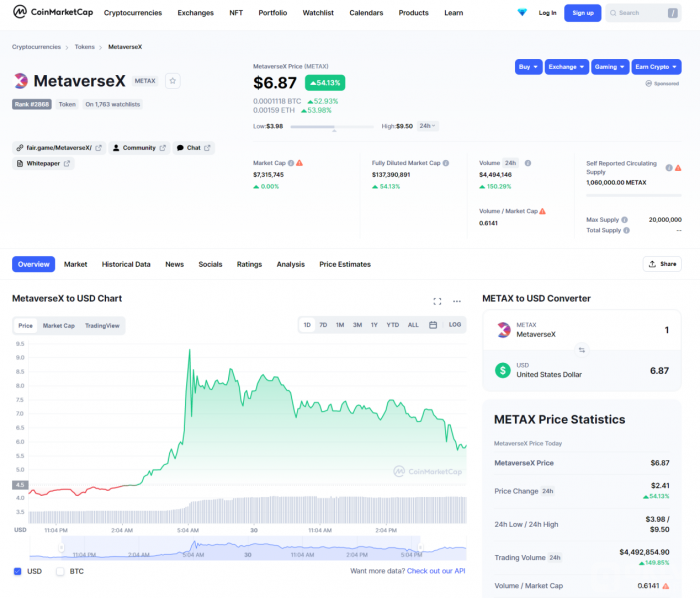This screenshot has height=598, width=700.
Task: Open fair.game/MetaverseX website link
Action: (59, 148)
